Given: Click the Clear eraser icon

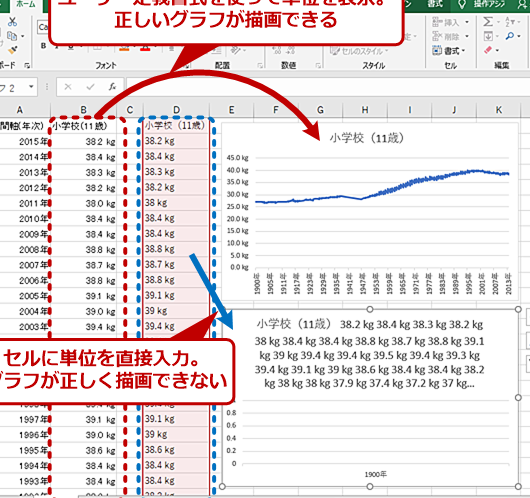Looking at the screenshot, I should point(488,50).
